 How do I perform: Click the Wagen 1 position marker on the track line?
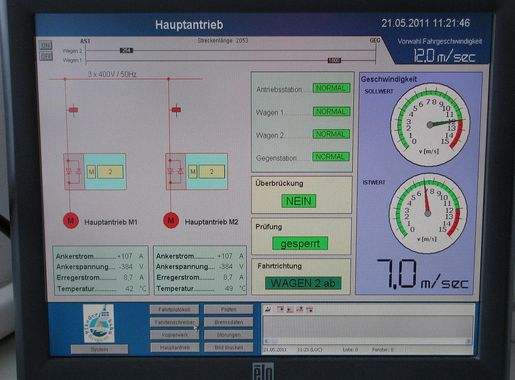(334, 60)
